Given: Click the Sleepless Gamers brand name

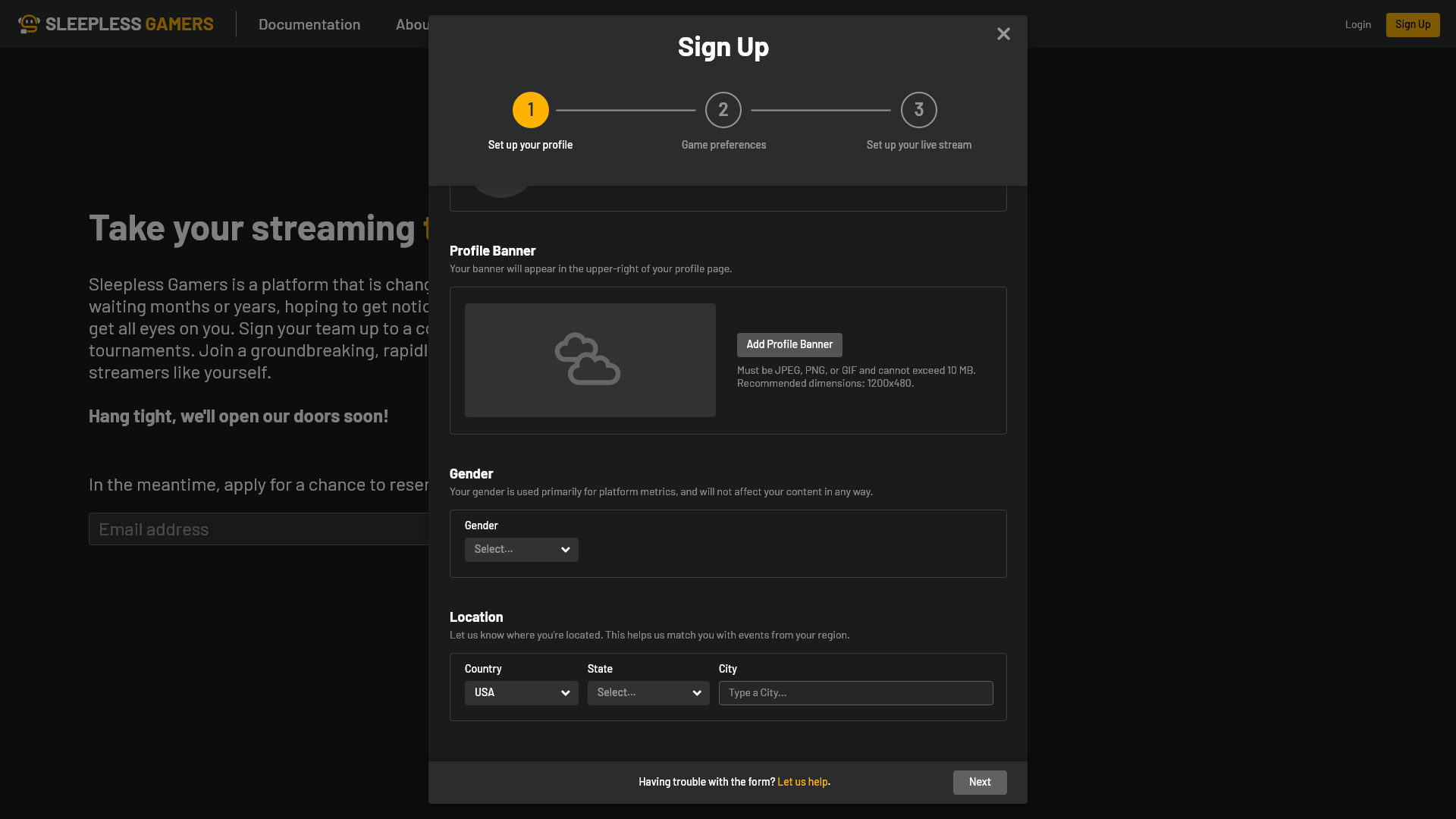Looking at the screenshot, I should pyautogui.click(x=130, y=24).
